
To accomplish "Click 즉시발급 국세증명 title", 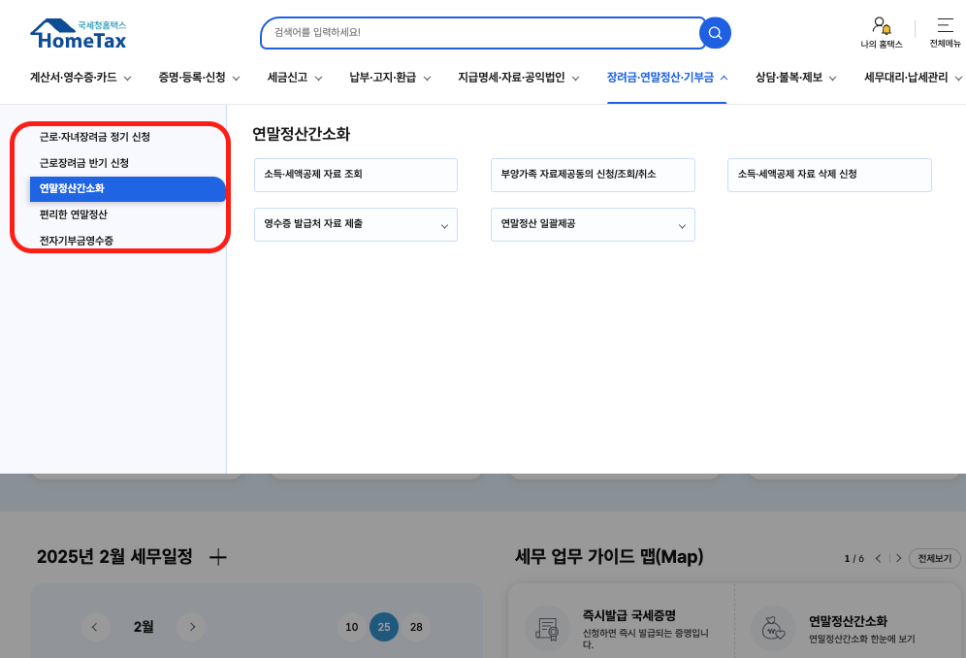I will (629, 615).
